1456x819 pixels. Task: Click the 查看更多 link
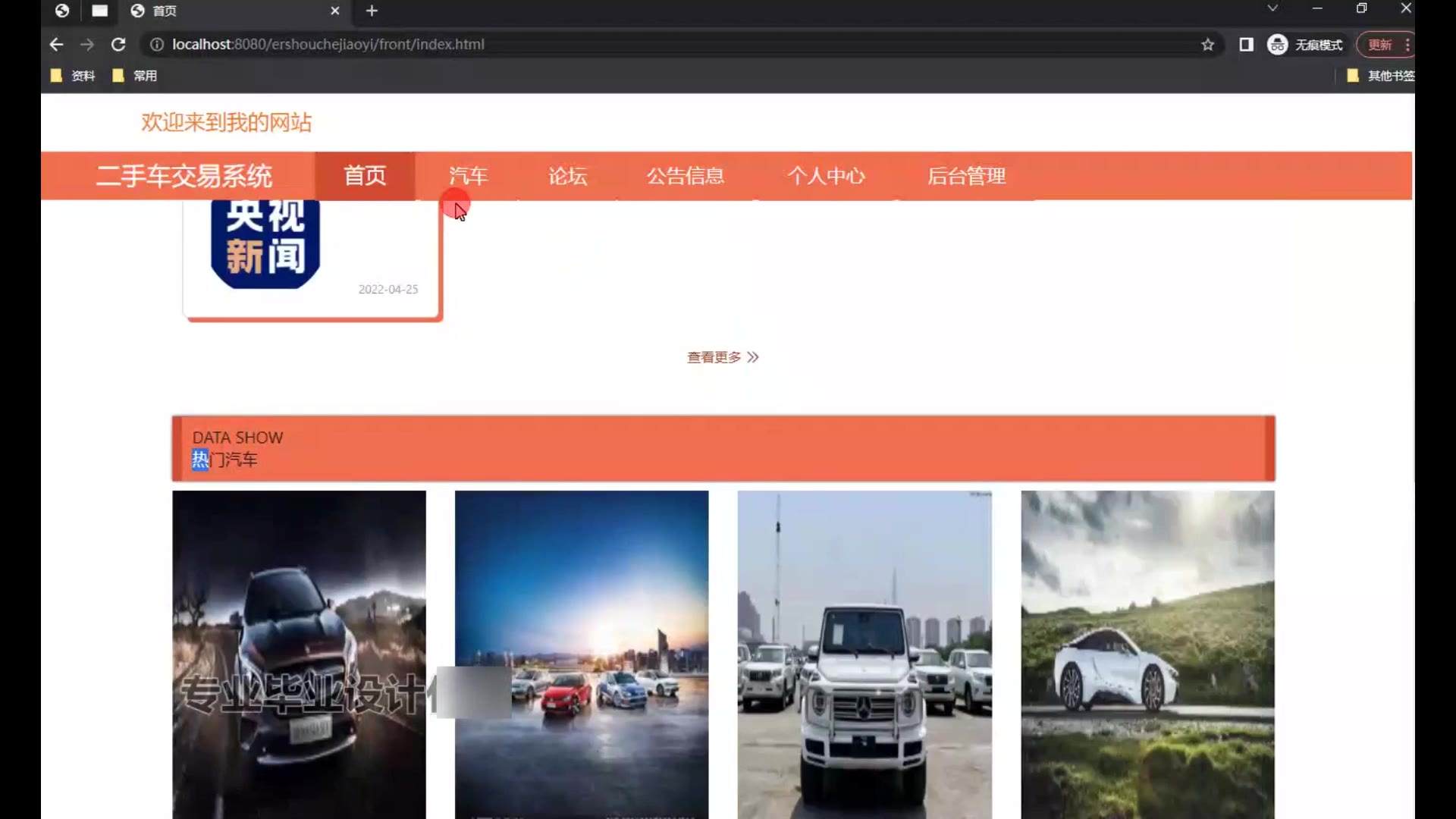pyautogui.click(x=722, y=357)
